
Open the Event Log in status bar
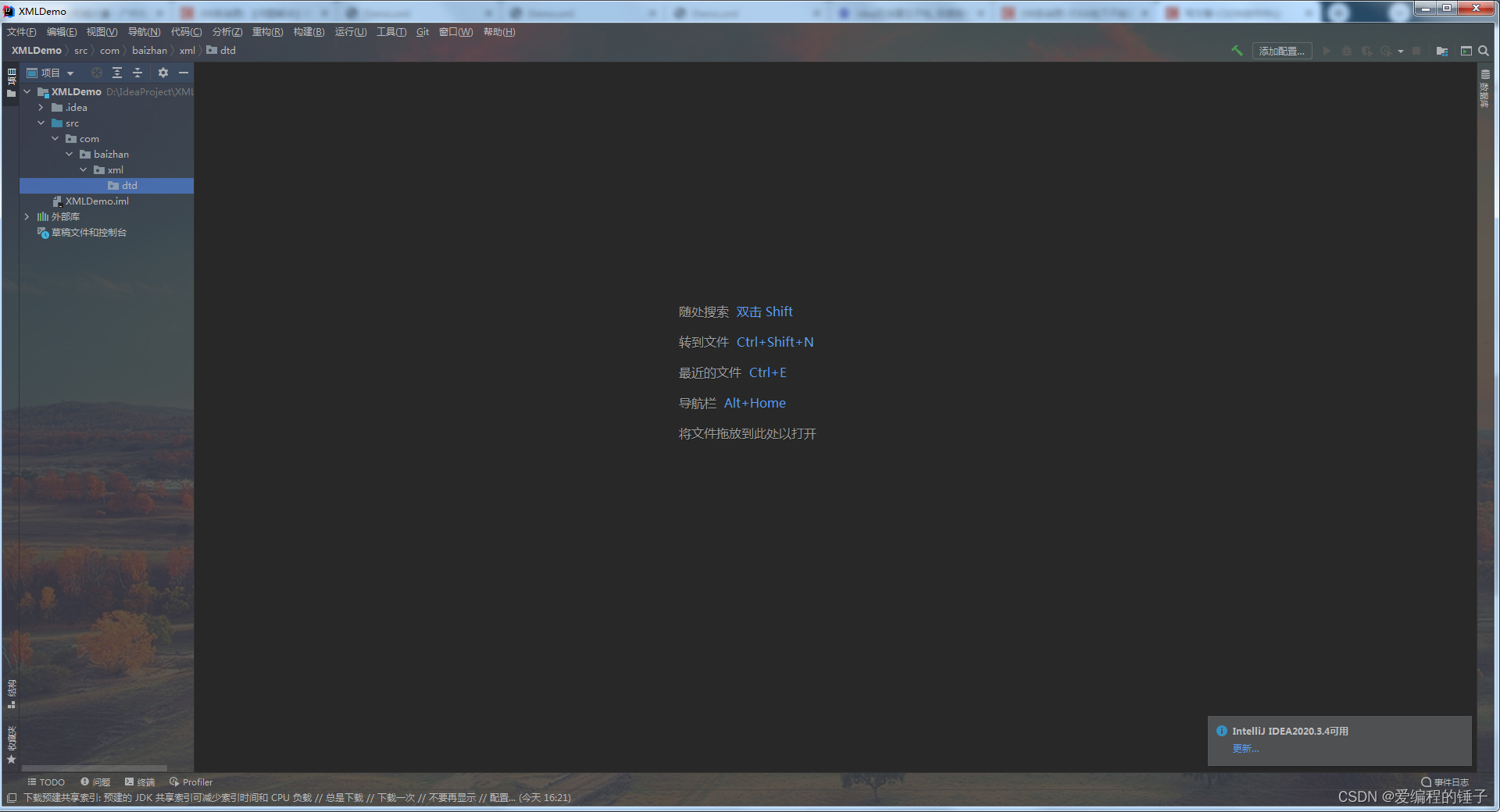coord(1445,782)
